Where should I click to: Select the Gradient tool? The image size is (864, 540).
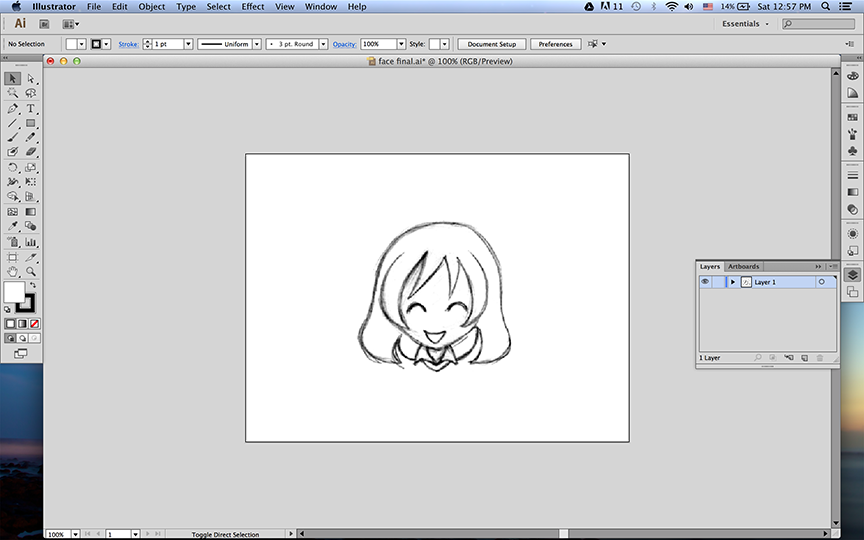(31, 212)
